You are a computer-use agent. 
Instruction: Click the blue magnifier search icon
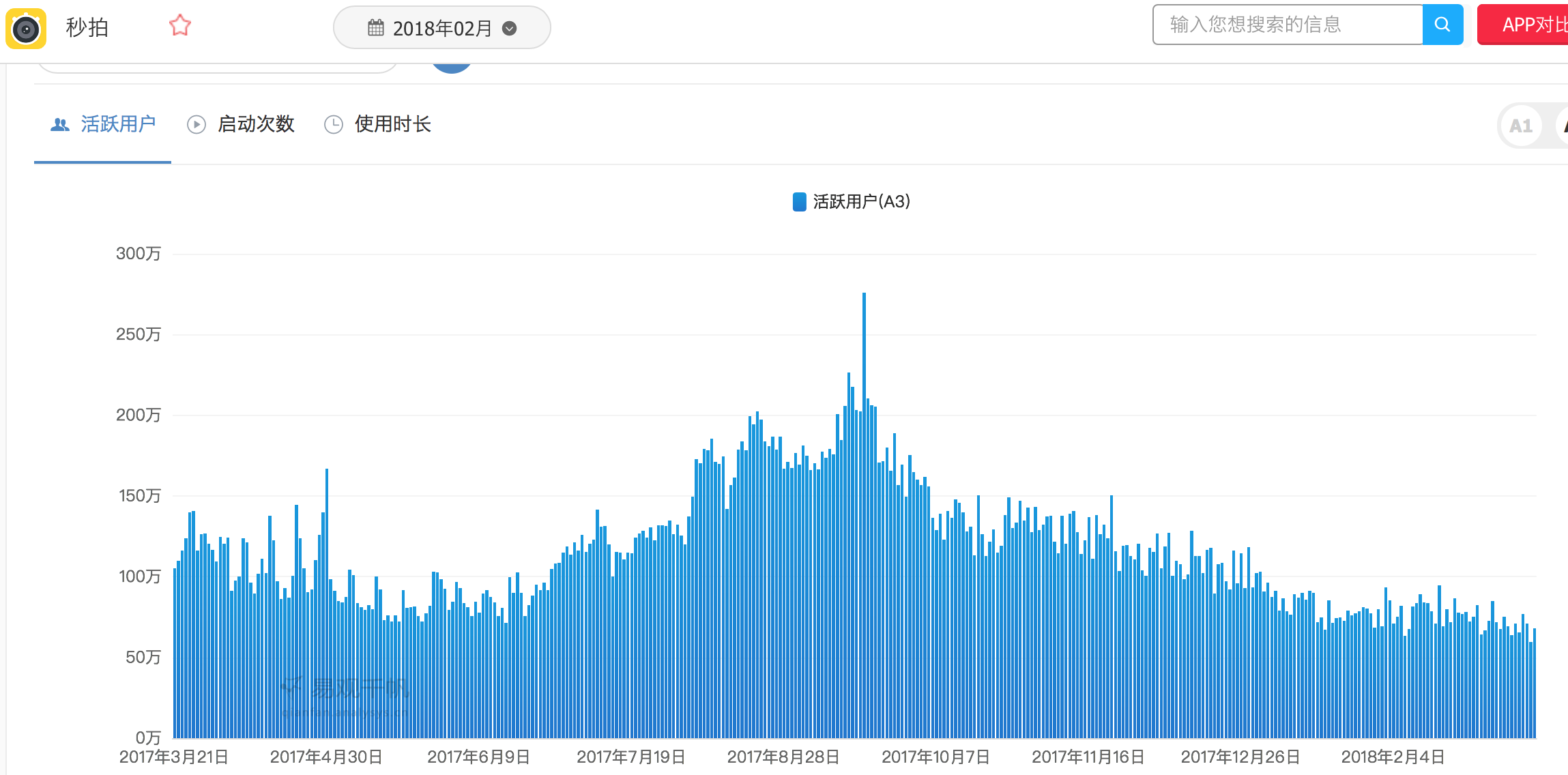[x=1442, y=25]
